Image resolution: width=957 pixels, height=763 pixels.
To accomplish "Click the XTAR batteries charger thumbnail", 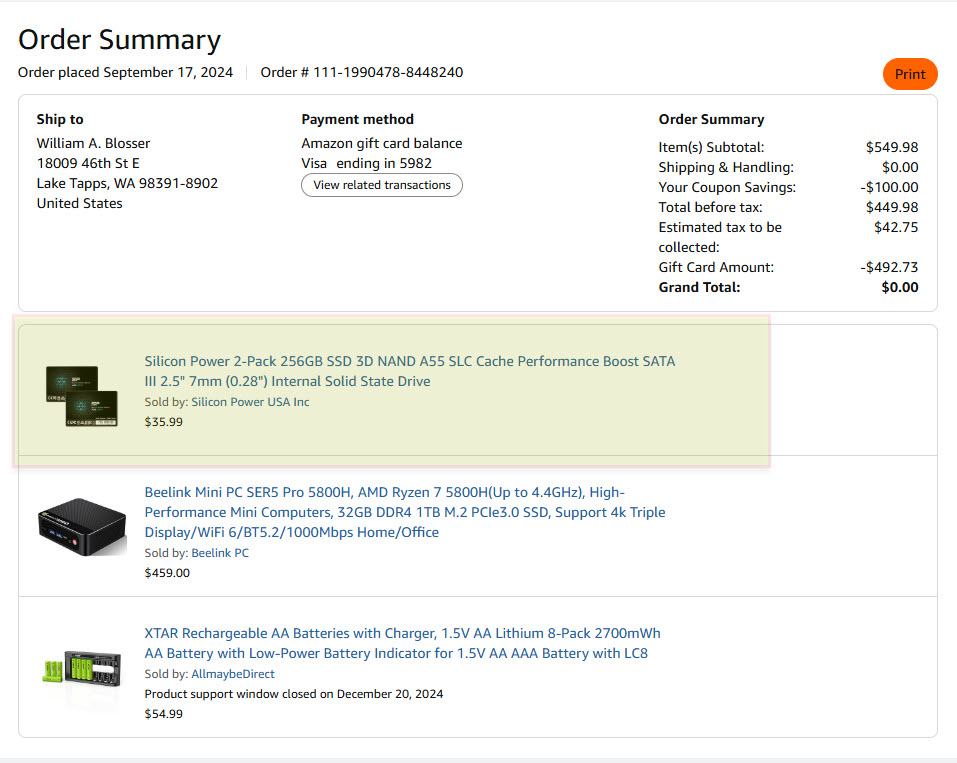I will 81,665.
